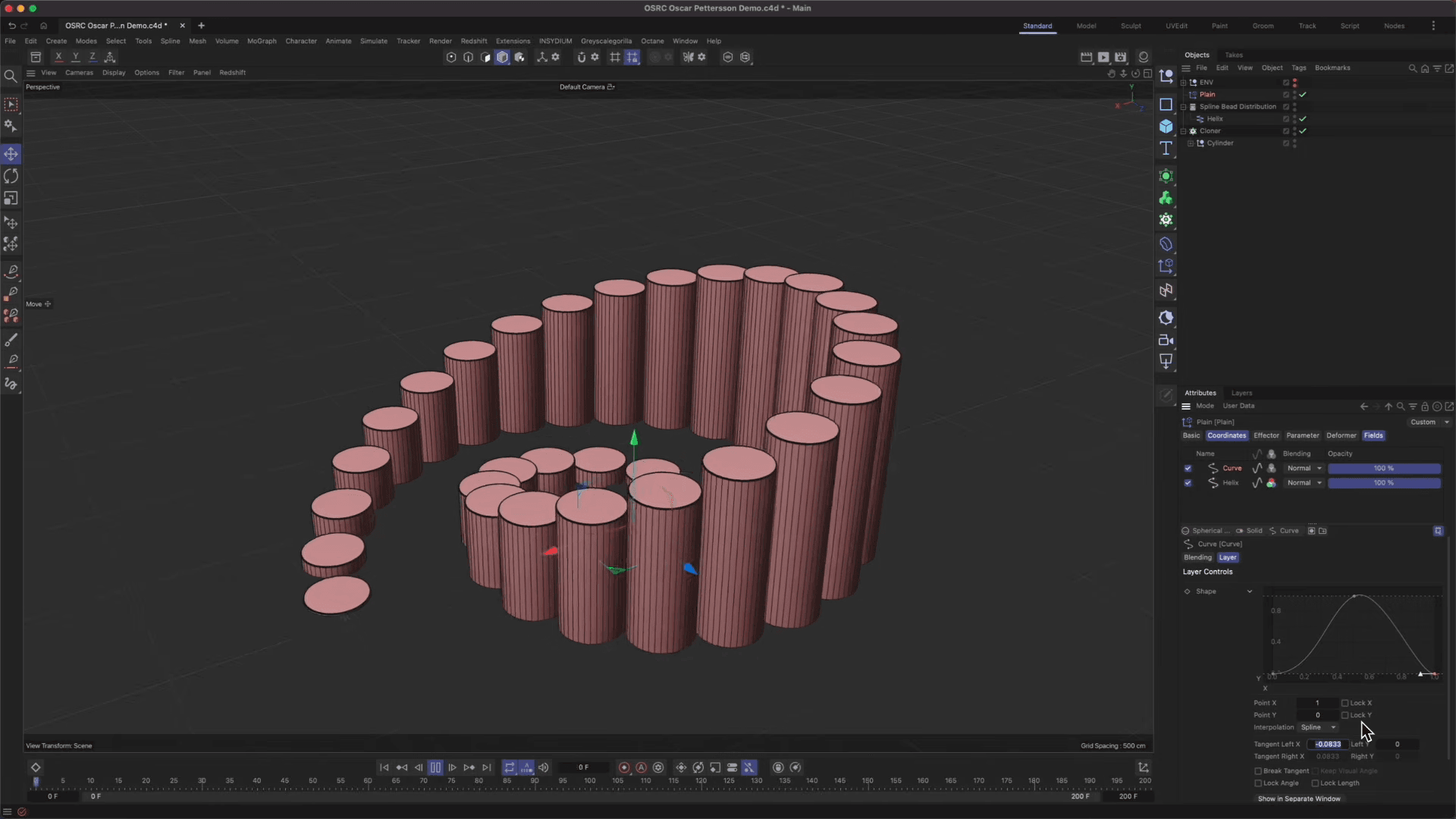Click the Camera object icon in palette

coord(1166,340)
